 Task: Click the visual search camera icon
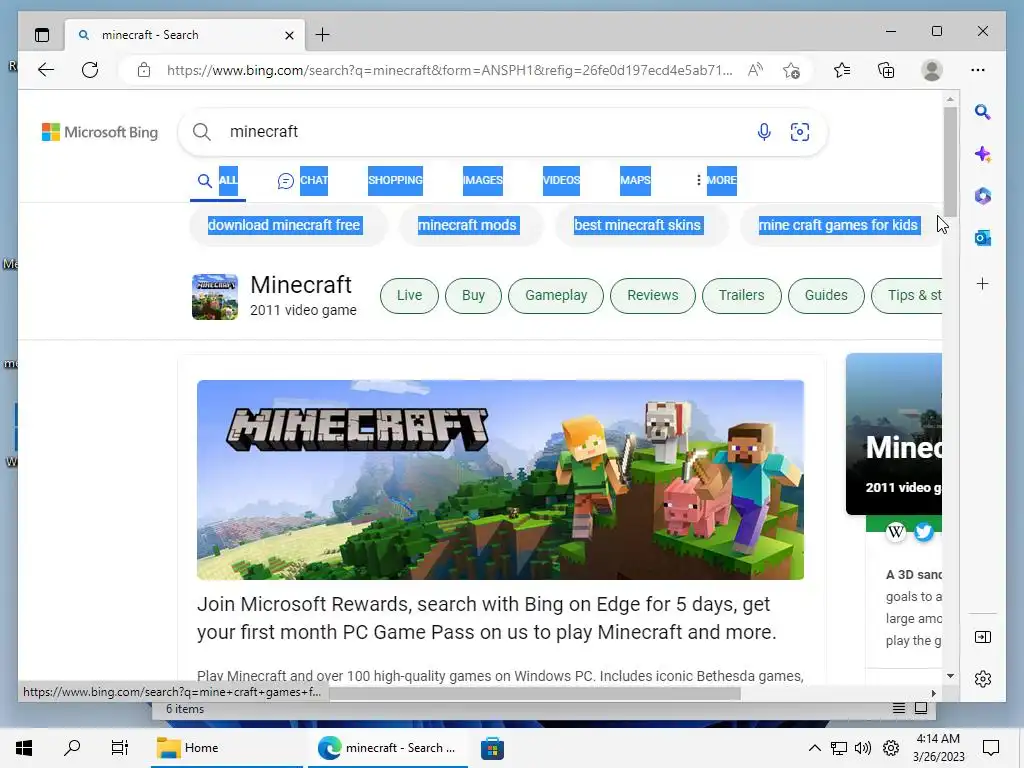(x=799, y=132)
